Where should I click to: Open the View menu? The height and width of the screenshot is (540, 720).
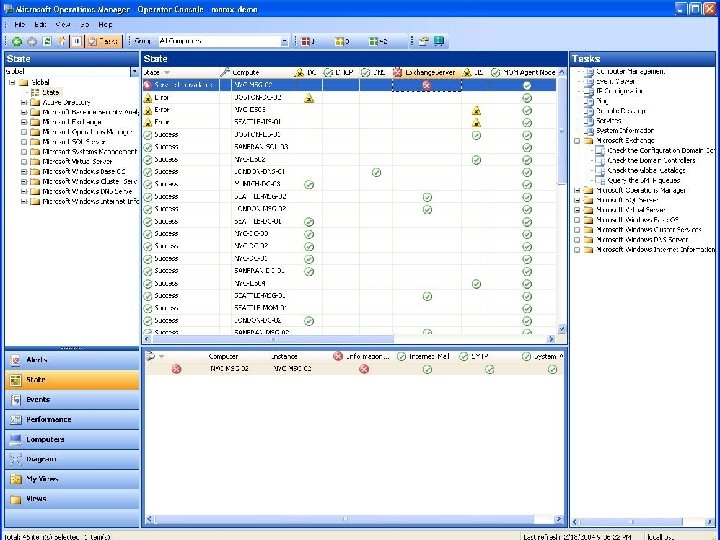[x=62, y=24]
